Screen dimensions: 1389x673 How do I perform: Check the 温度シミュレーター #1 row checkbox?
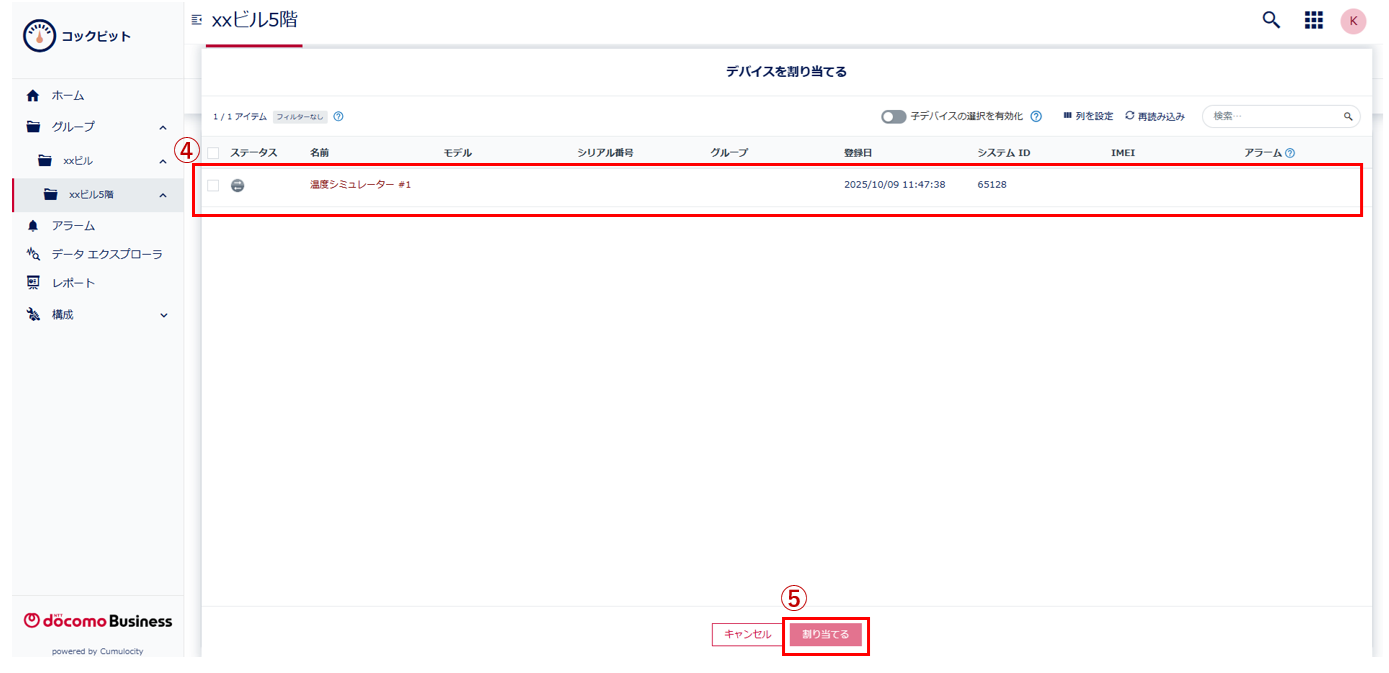tap(213, 185)
